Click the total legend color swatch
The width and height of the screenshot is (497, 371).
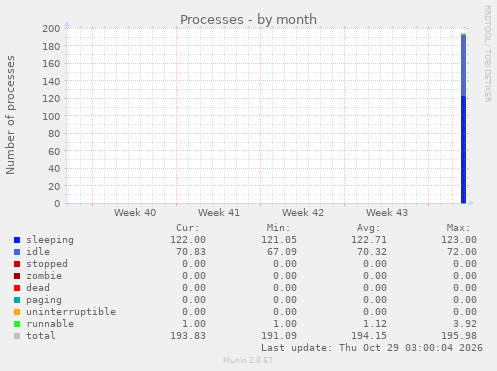pos(17,336)
